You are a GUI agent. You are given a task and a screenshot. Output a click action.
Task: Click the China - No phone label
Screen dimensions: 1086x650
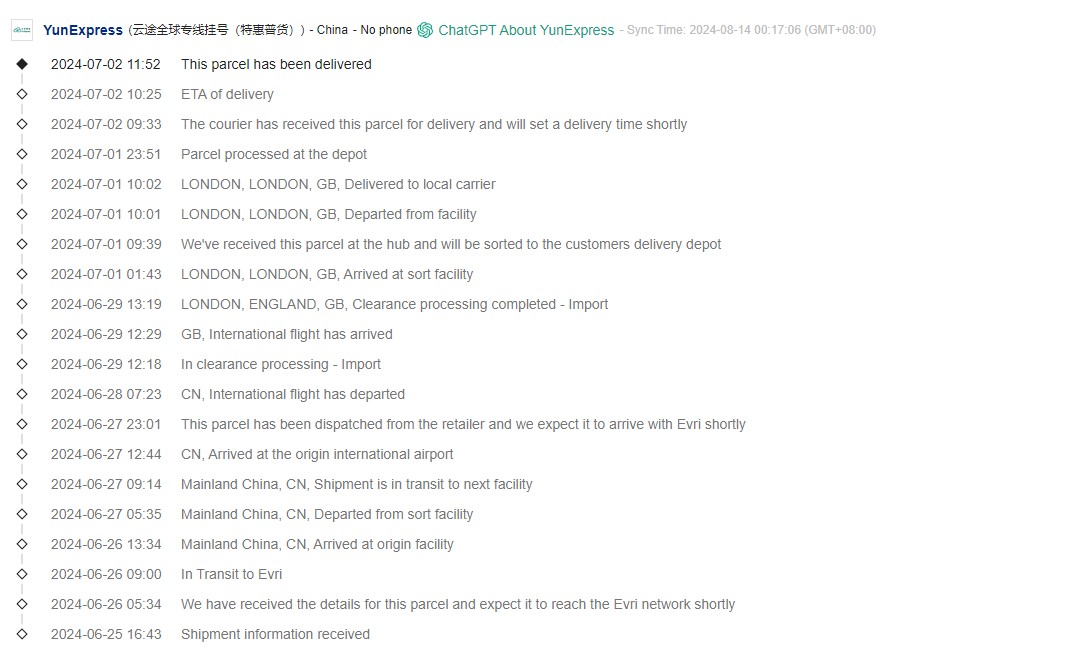(x=364, y=30)
